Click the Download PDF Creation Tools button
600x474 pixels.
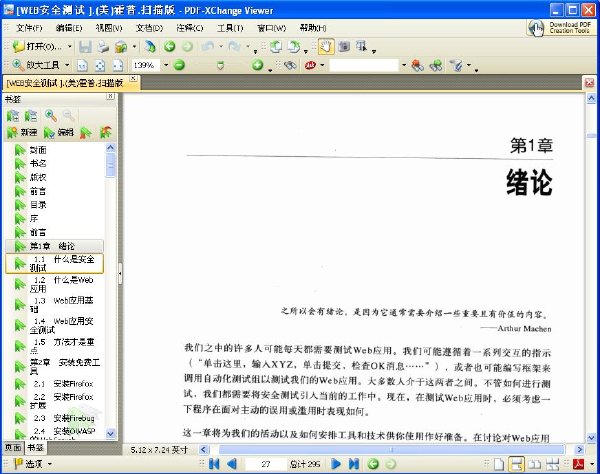point(561,28)
